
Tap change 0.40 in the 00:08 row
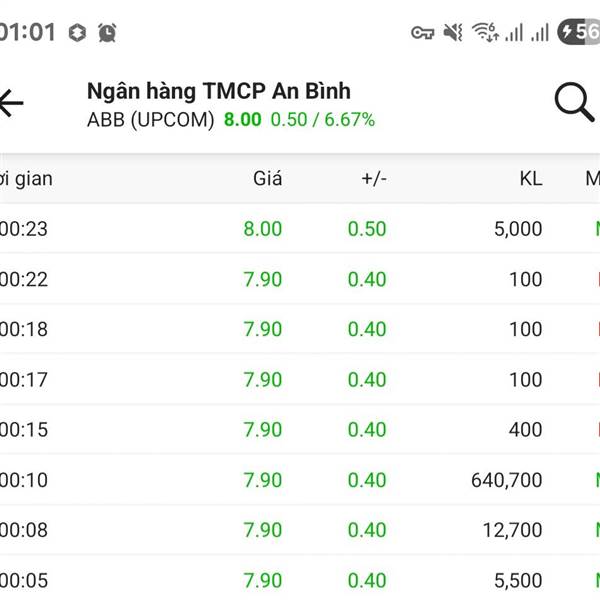[x=367, y=530]
